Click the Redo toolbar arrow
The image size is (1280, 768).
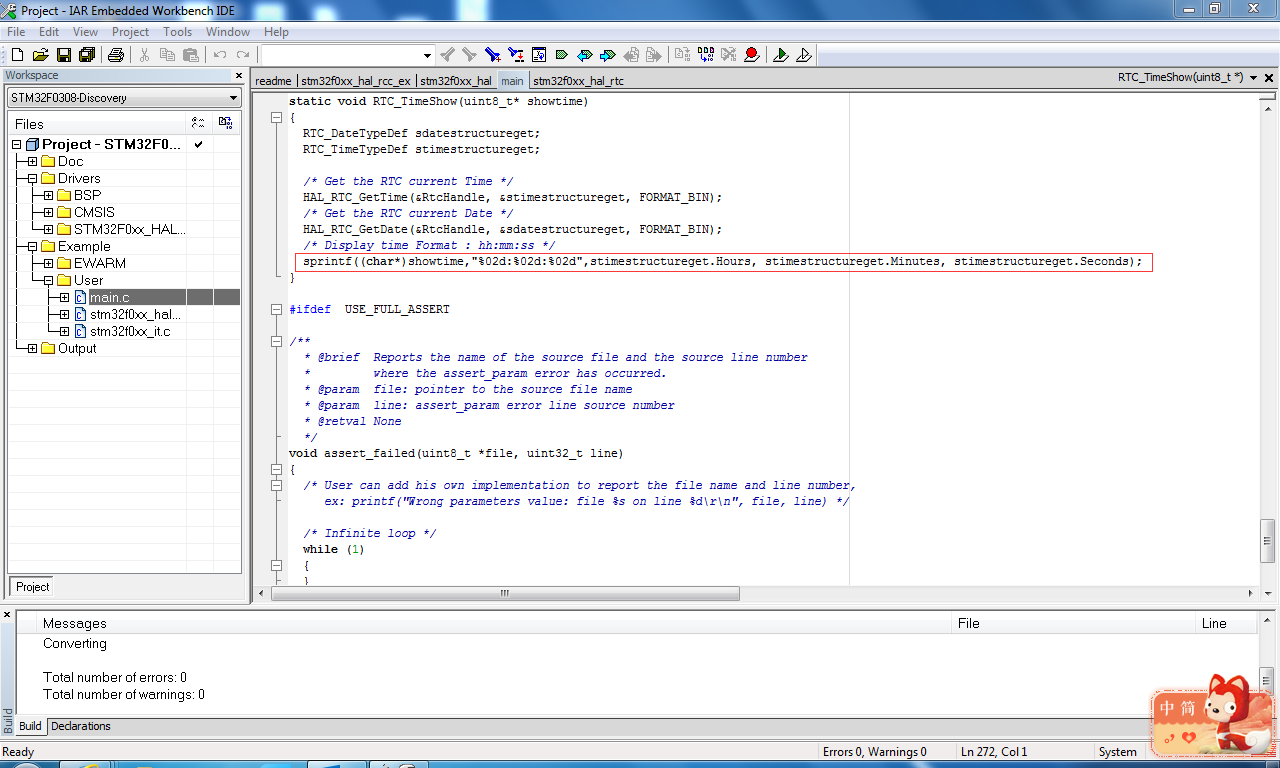pyautogui.click(x=243, y=55)
